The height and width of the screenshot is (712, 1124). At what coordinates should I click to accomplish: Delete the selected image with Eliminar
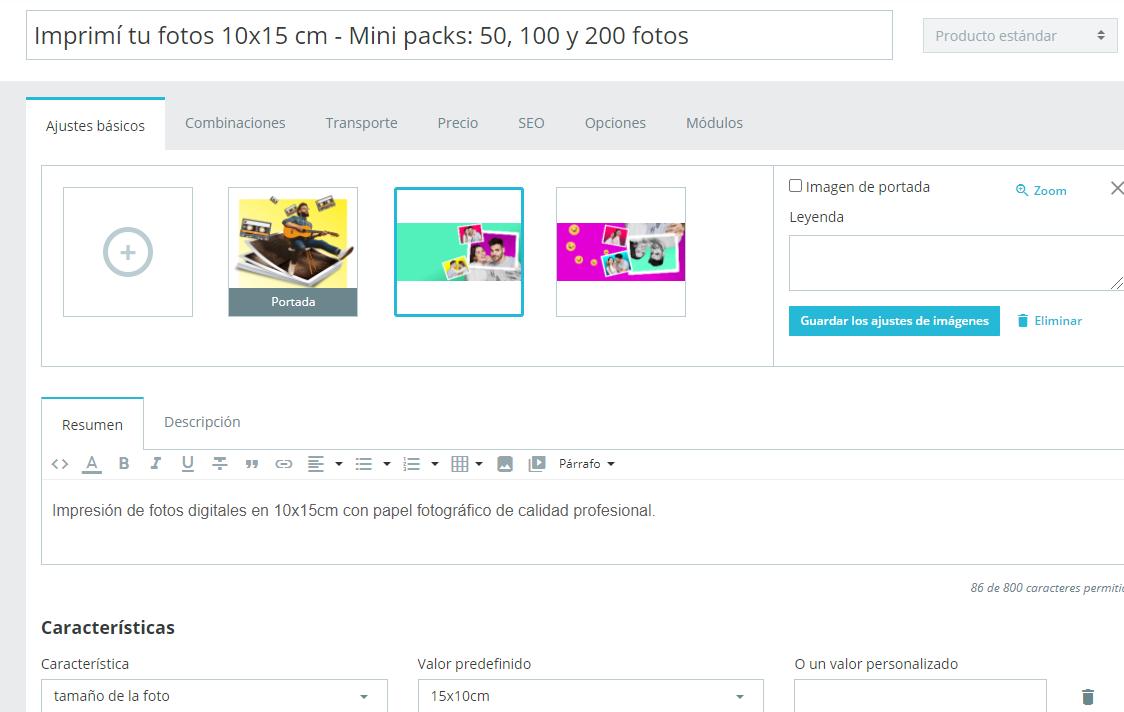click(x=1049, y=321)
